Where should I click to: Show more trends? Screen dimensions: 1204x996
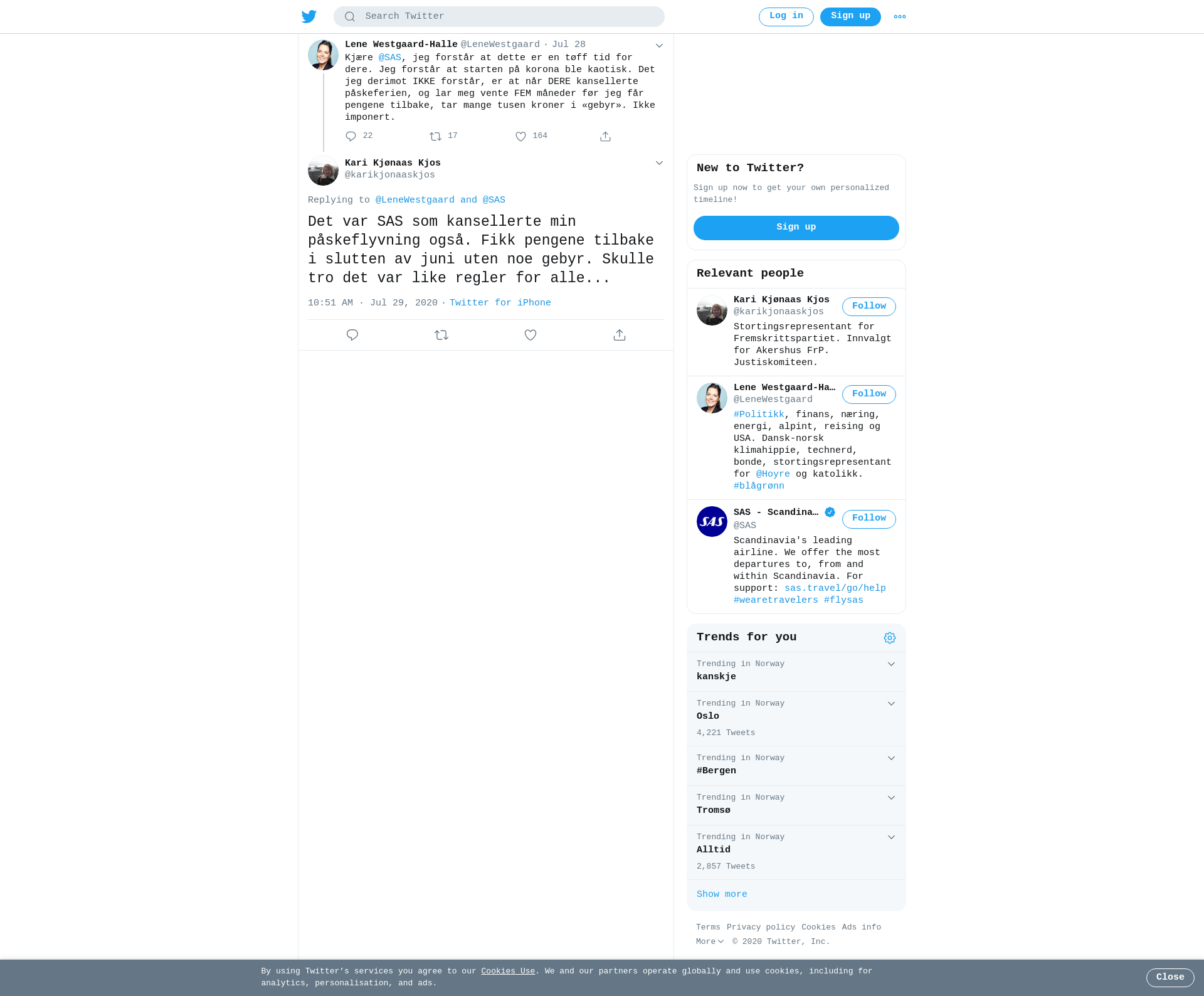tap(722, 894)
